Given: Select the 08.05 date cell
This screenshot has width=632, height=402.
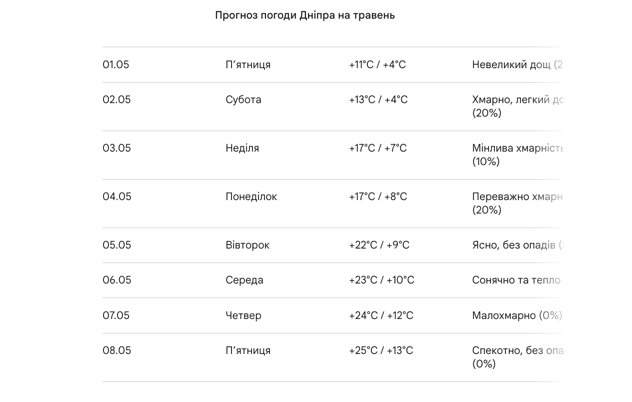Looking at the screenshot, I should pyautogui.click(x=116, y=351).
